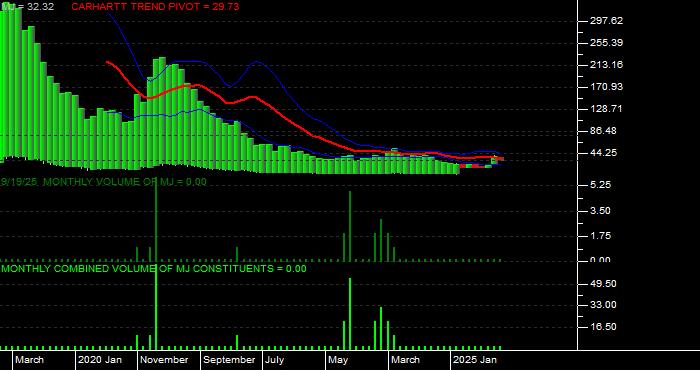The width and height of the screenshot is (700, 370).
Task: Click the 49.50 combined volume axis value
Action: tap(603, 284)
